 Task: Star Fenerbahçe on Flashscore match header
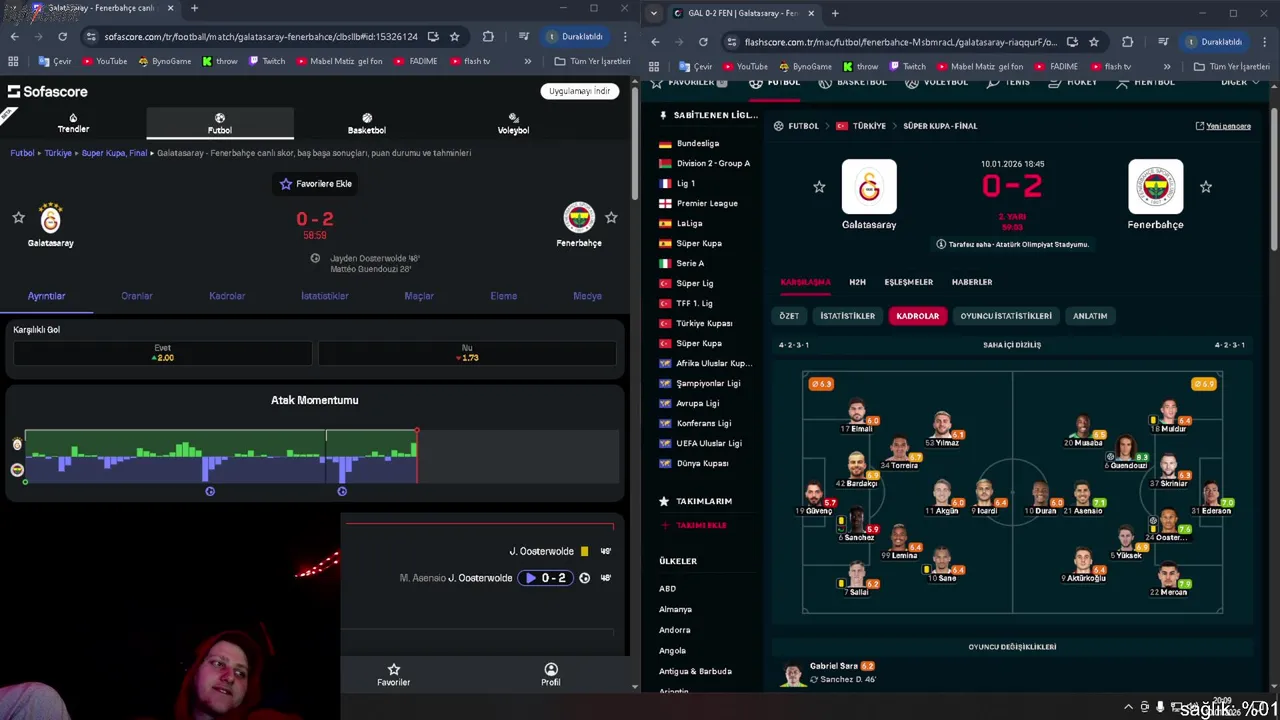tap(1206, 187)
